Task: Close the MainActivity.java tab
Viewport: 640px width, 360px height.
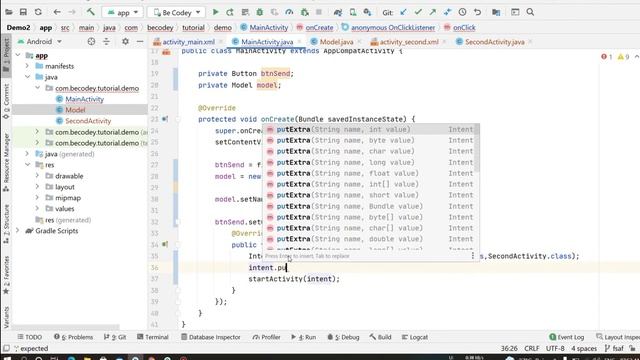Action: tap(299, 41)
